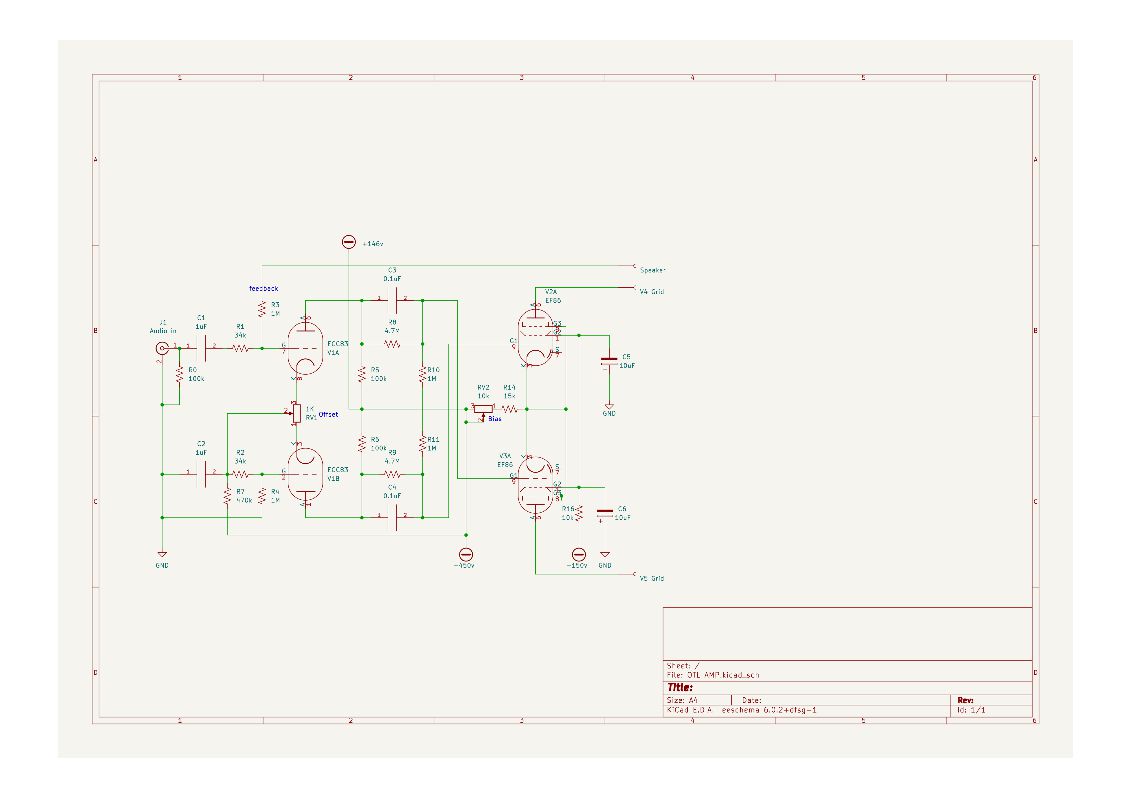Select the V3A EF86 pentode symbol
This screenshot has width=1123, height=794.
tap(536, 485)
